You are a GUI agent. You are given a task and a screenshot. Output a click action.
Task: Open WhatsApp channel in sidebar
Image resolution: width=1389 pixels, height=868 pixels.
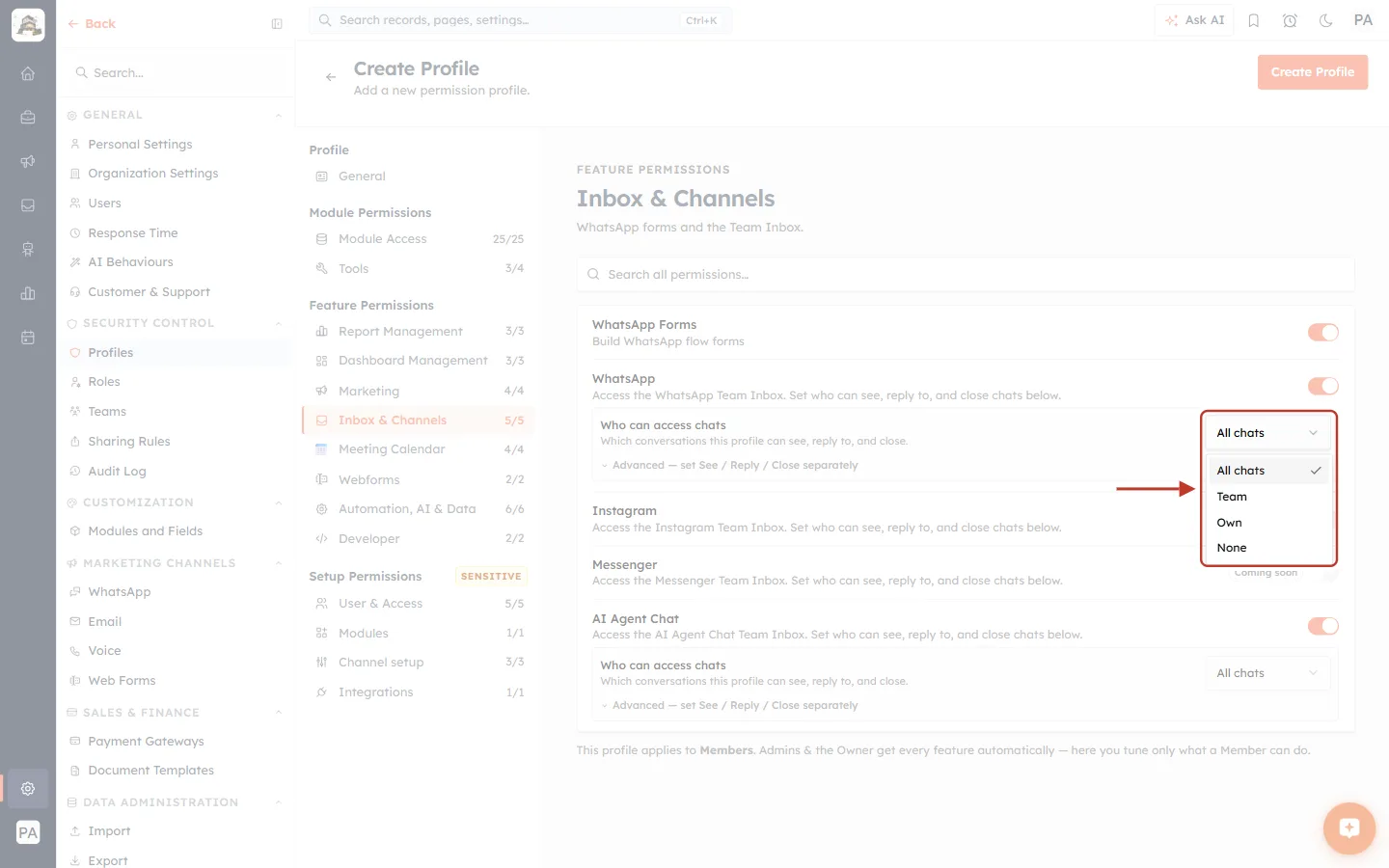pyautogui.click(x=174, y=592)
